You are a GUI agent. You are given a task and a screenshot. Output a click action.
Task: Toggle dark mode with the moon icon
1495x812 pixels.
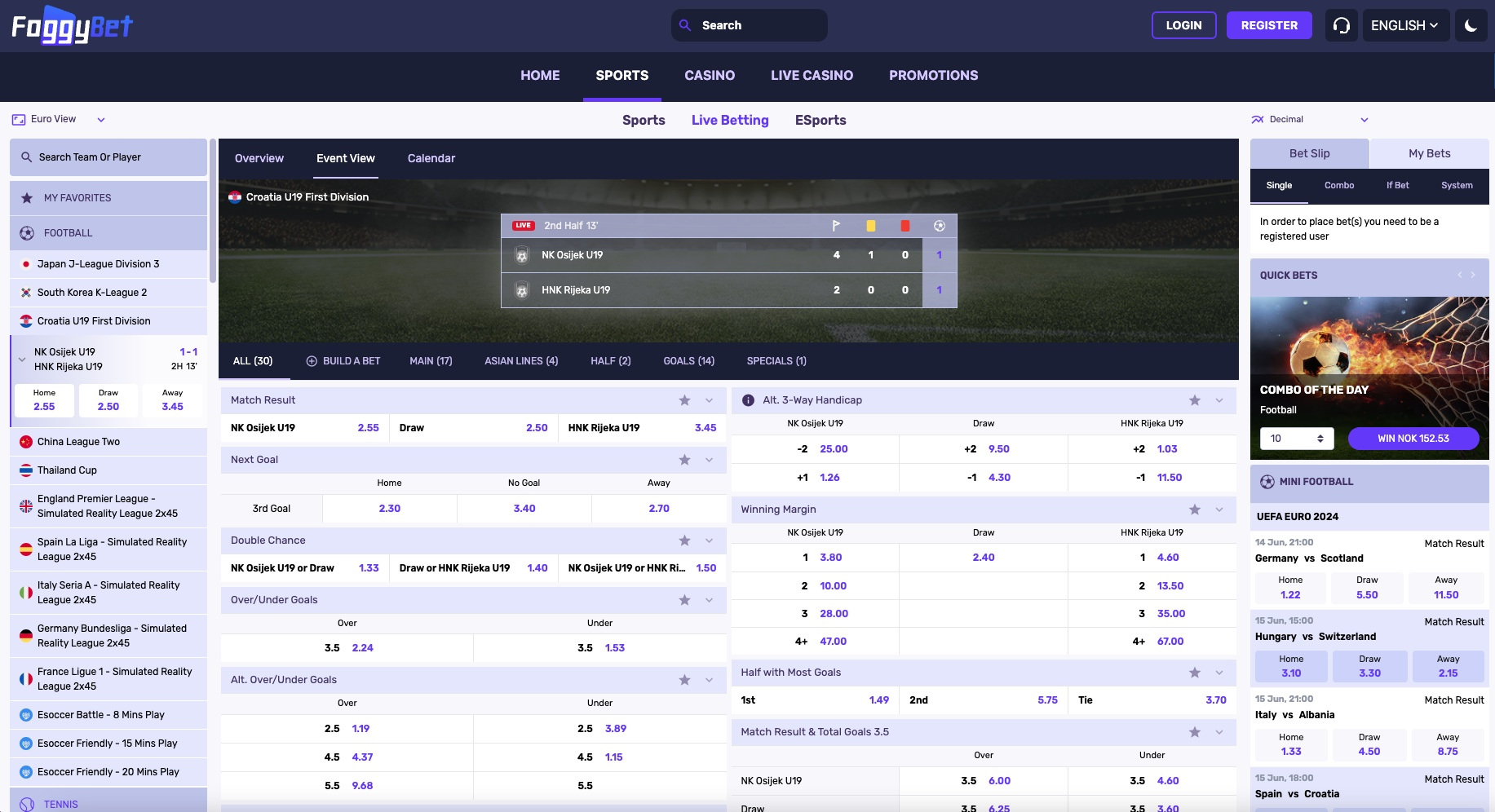click(1471, 25)
